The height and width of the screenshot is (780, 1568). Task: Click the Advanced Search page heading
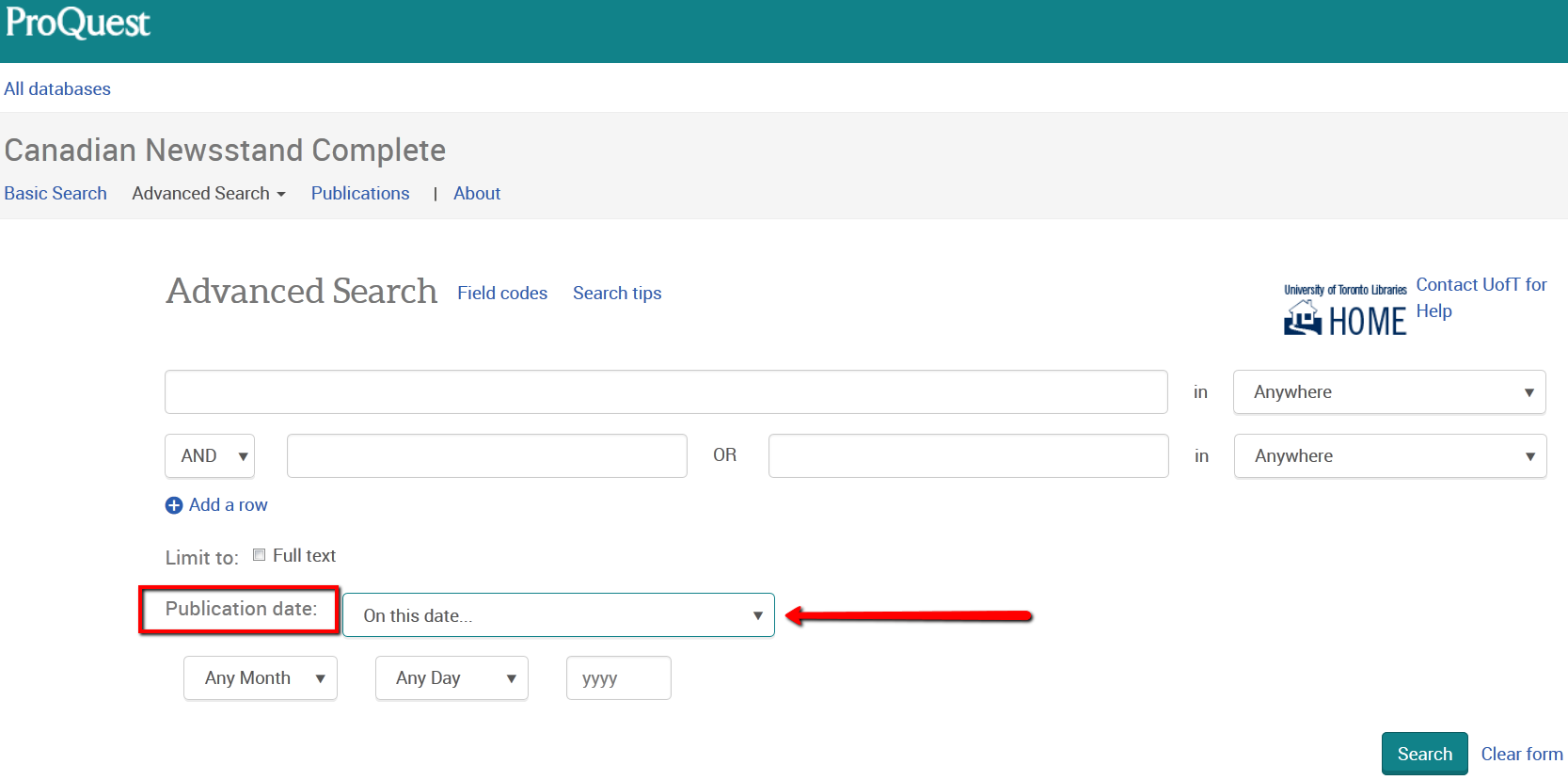click(x=302, y=291)
